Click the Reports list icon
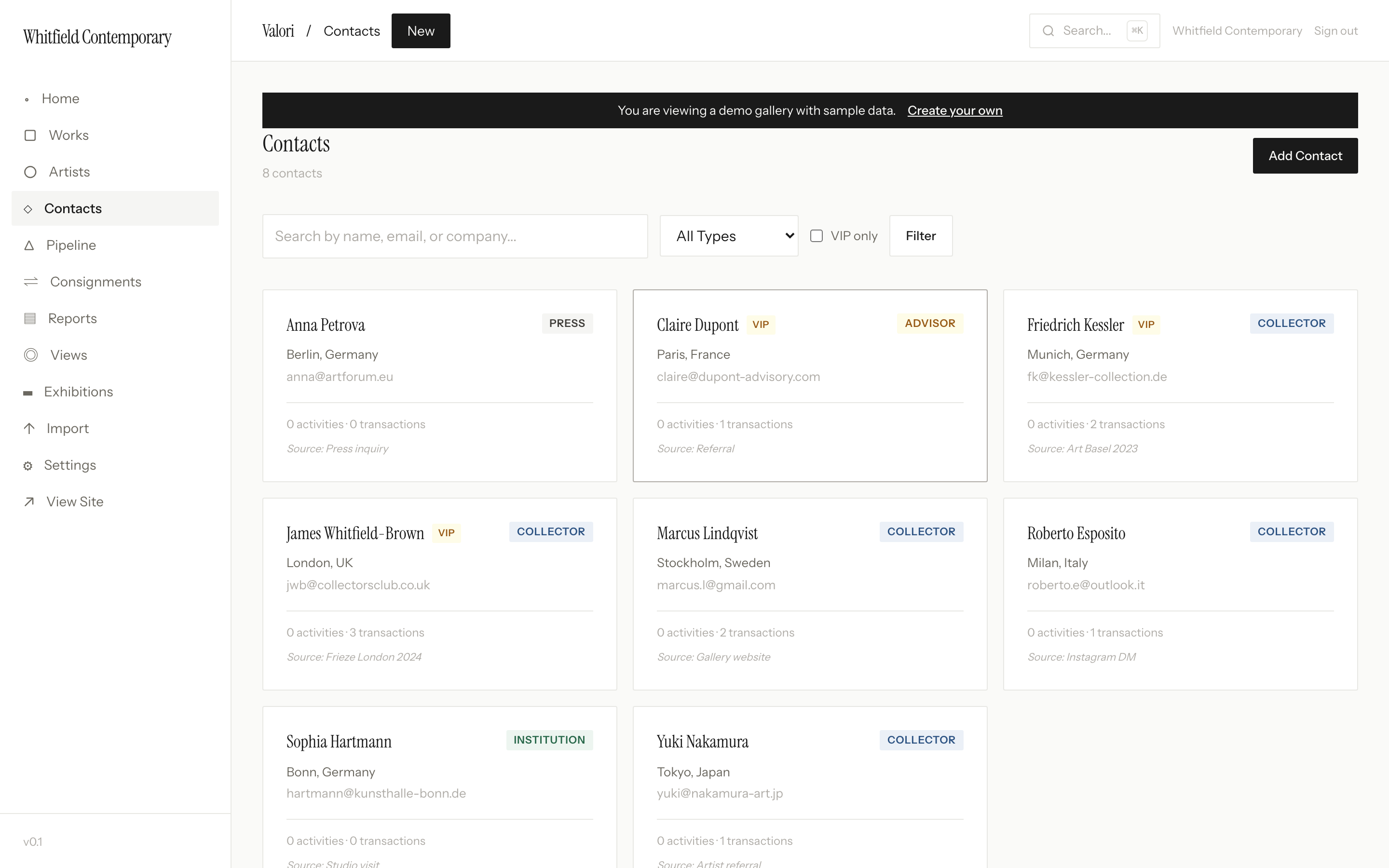 pyautogui.click(x=30, y=319)
